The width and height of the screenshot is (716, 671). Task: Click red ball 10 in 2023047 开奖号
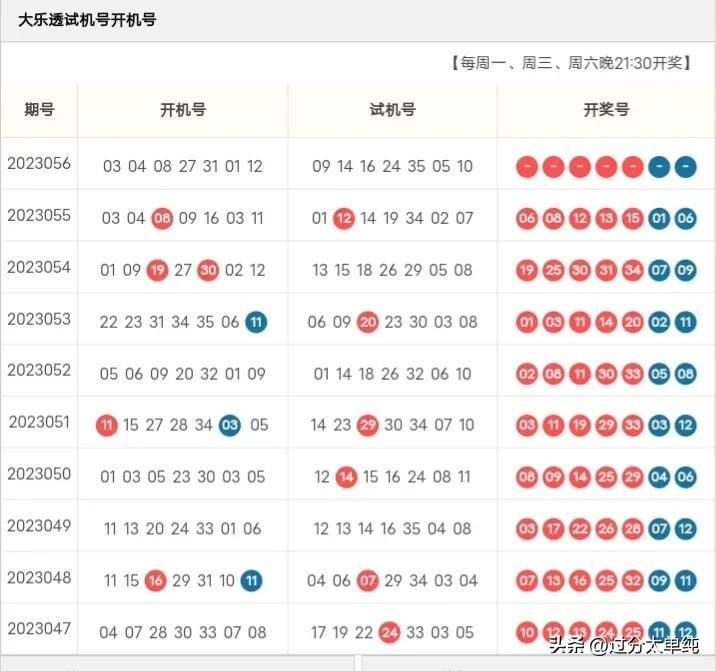pos(527,633)
